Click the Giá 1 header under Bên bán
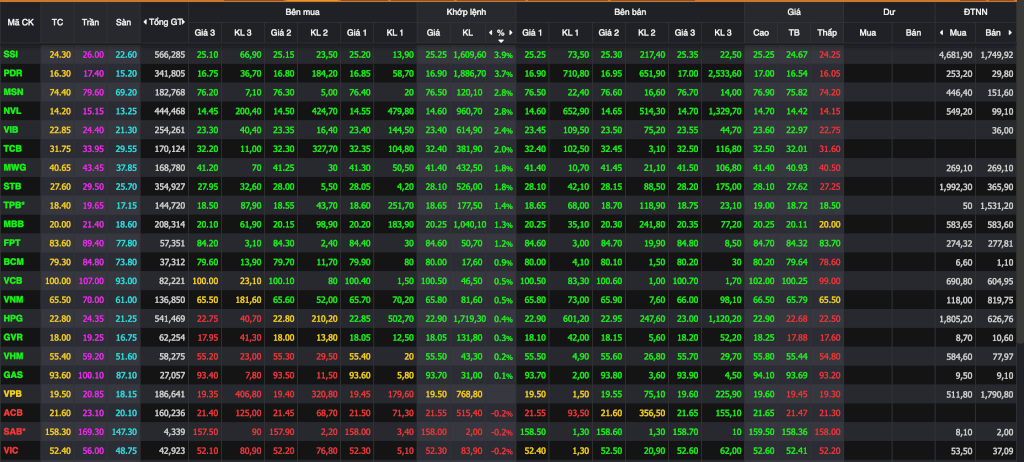This screenshot has width=1024, height=462. tap(532, 32)
